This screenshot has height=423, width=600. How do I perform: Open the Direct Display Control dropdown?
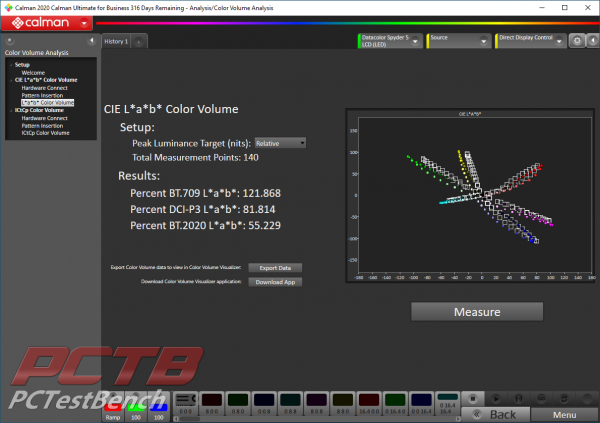coord(559,41)
